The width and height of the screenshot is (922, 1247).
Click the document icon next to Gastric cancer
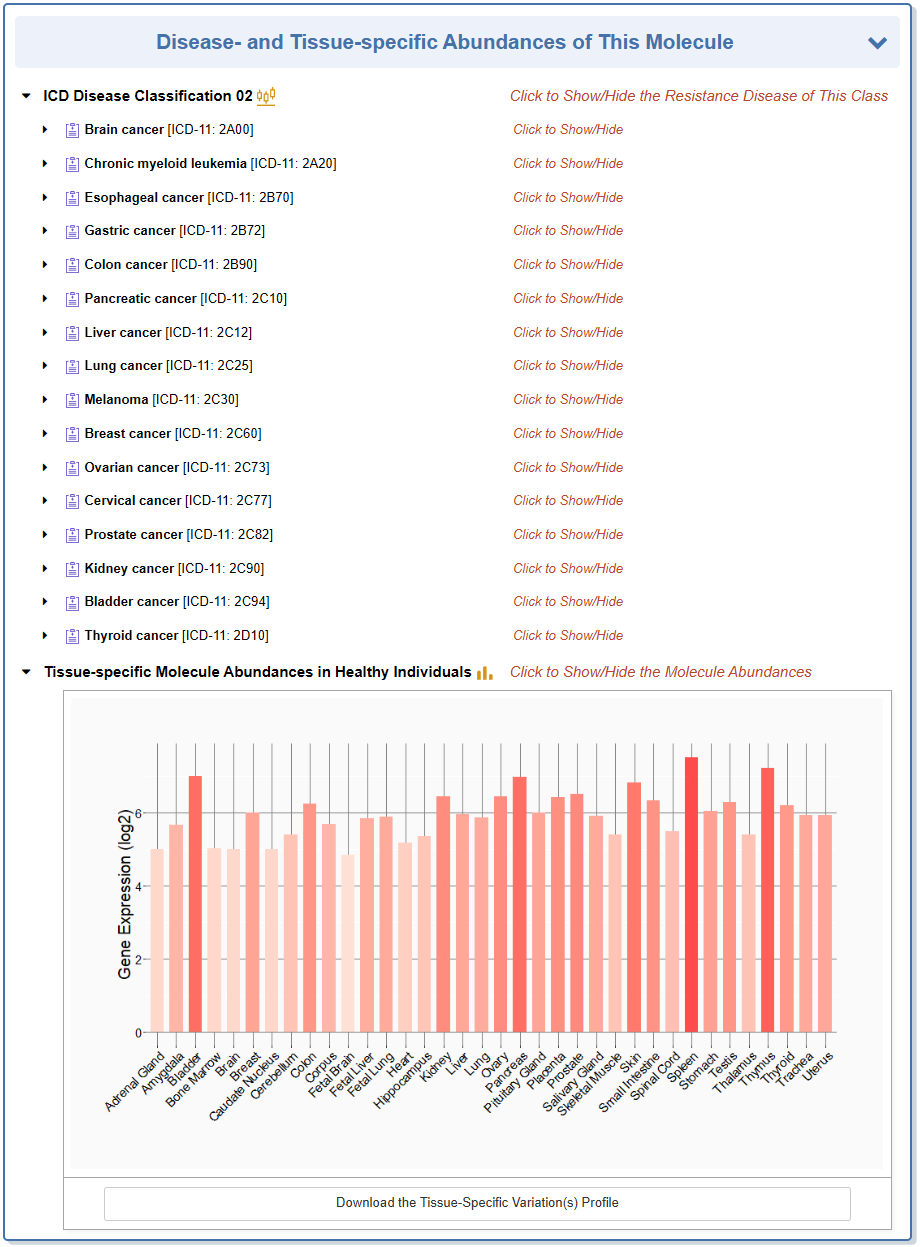tap(72, 231)
